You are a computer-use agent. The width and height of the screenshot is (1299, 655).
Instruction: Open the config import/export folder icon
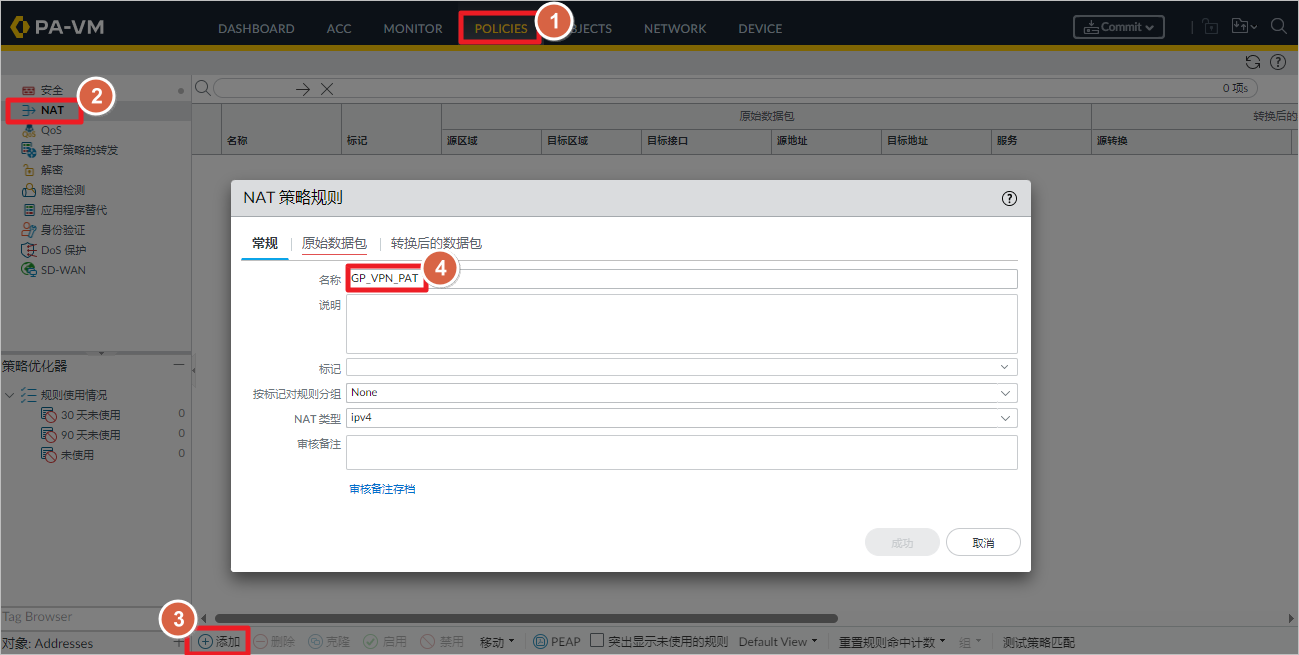1244,27
